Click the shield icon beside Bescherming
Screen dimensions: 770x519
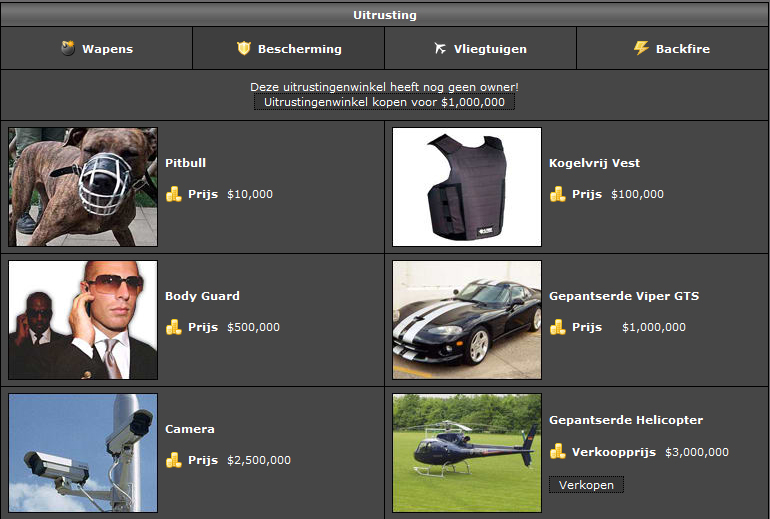[243, 48]
